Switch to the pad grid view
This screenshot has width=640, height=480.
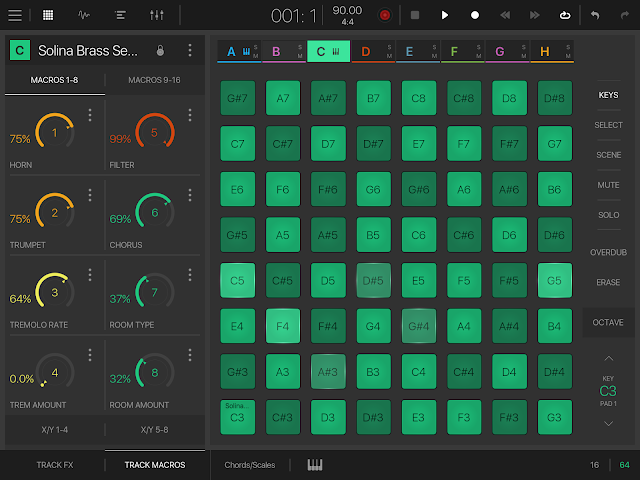coord(49,15)
